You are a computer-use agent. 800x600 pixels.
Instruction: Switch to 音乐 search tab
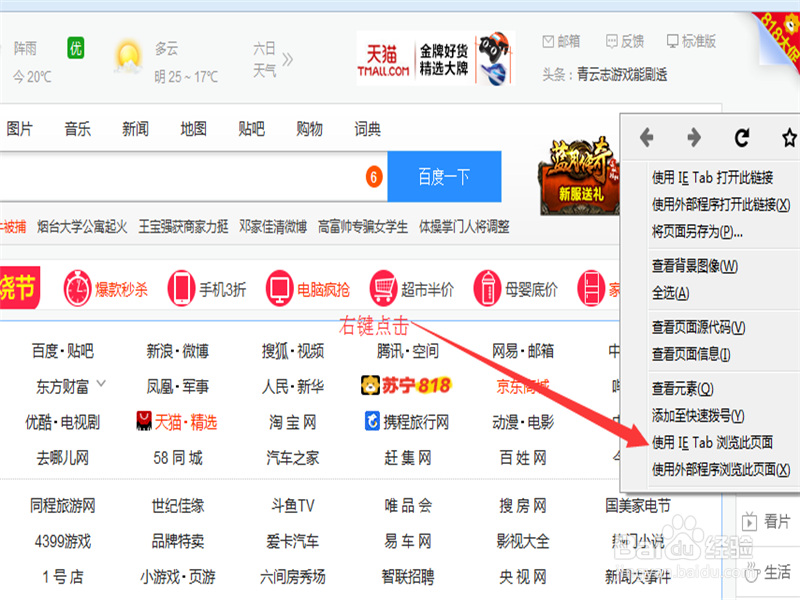click(78, 129)
